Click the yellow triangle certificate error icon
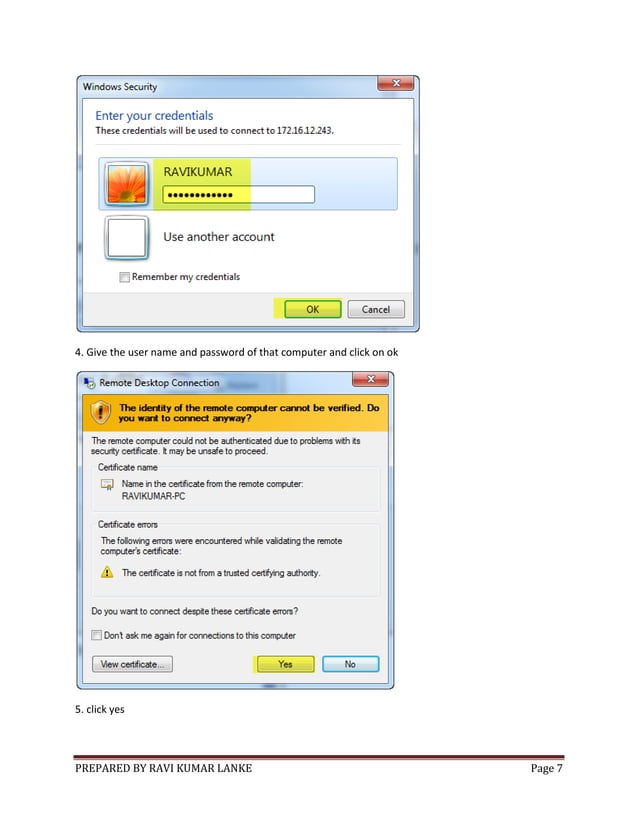Viewport: 638px width, 826px height. coord(107,572)
